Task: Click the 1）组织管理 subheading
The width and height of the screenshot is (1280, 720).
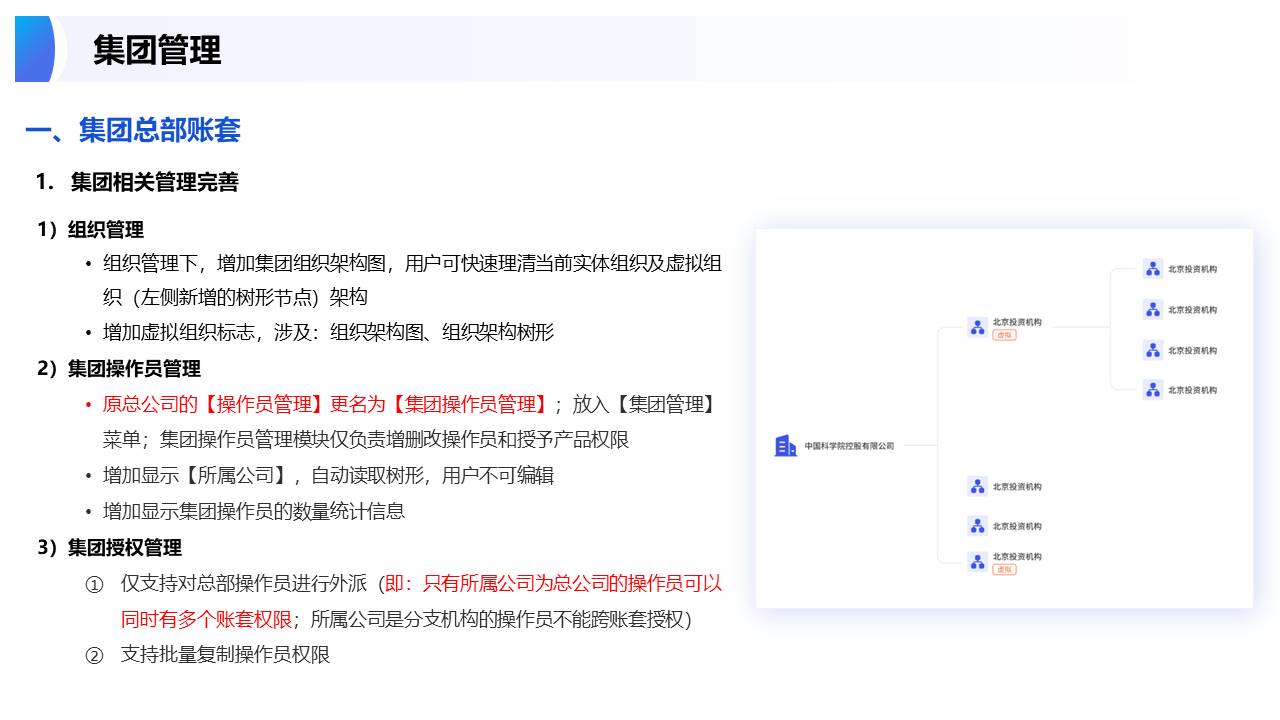Action: tap(91, 230)
